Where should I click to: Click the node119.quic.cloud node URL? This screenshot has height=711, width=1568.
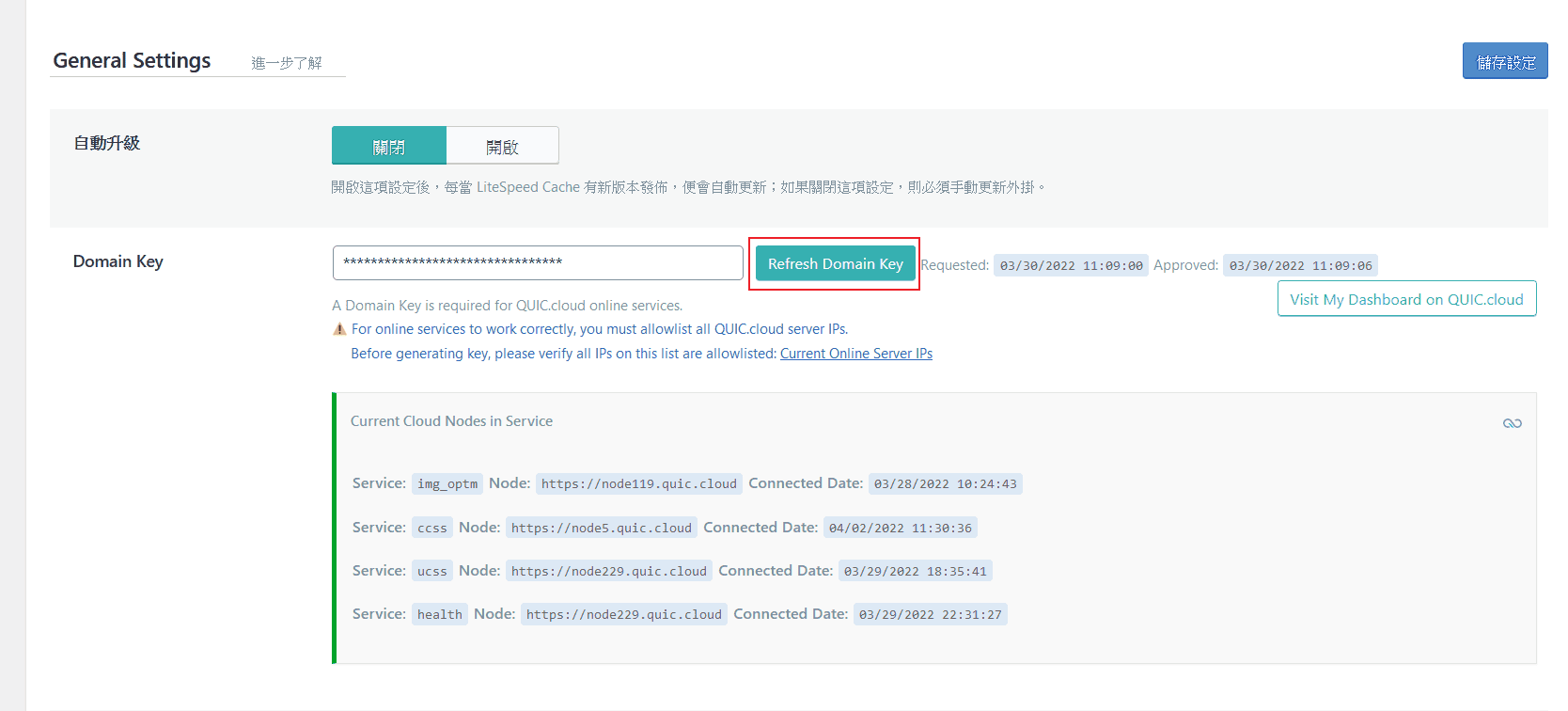638,484
